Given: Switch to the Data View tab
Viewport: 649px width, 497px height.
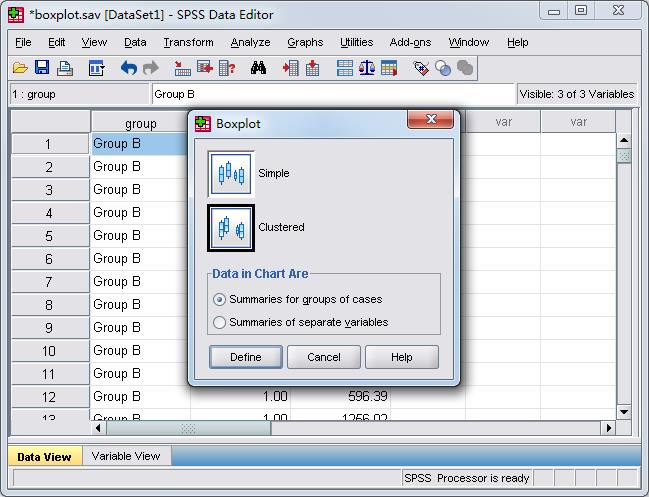Looking at the screenshot, I should pyautogui.click(x=44, y=457).
